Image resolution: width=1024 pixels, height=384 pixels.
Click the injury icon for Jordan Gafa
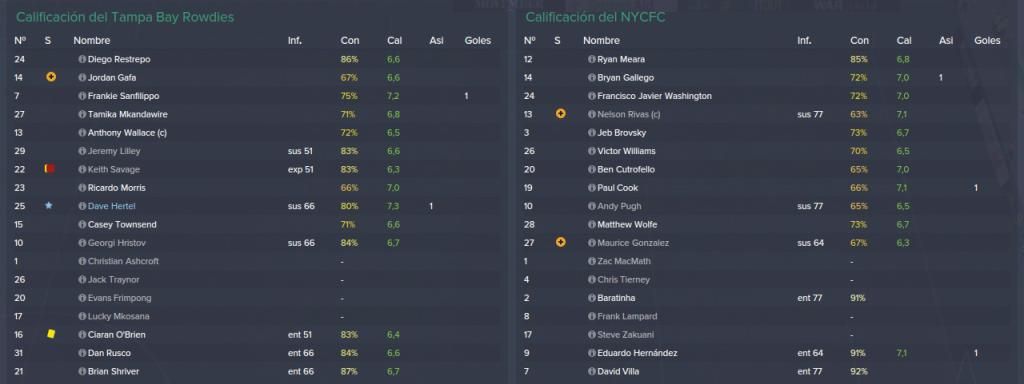51,77
